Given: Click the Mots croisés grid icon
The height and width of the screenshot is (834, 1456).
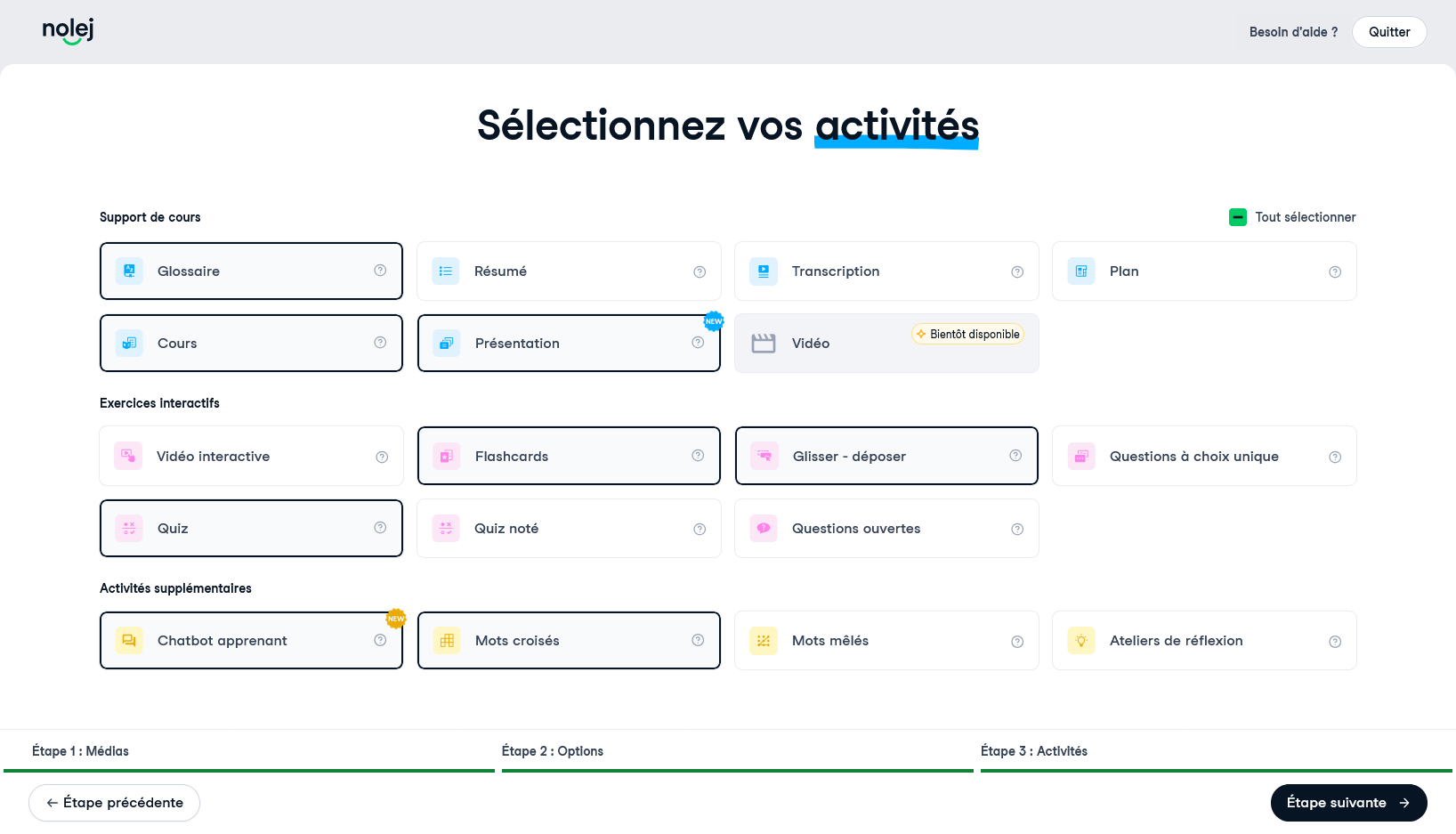Looking at the screenshot, I should click(447, 640).
